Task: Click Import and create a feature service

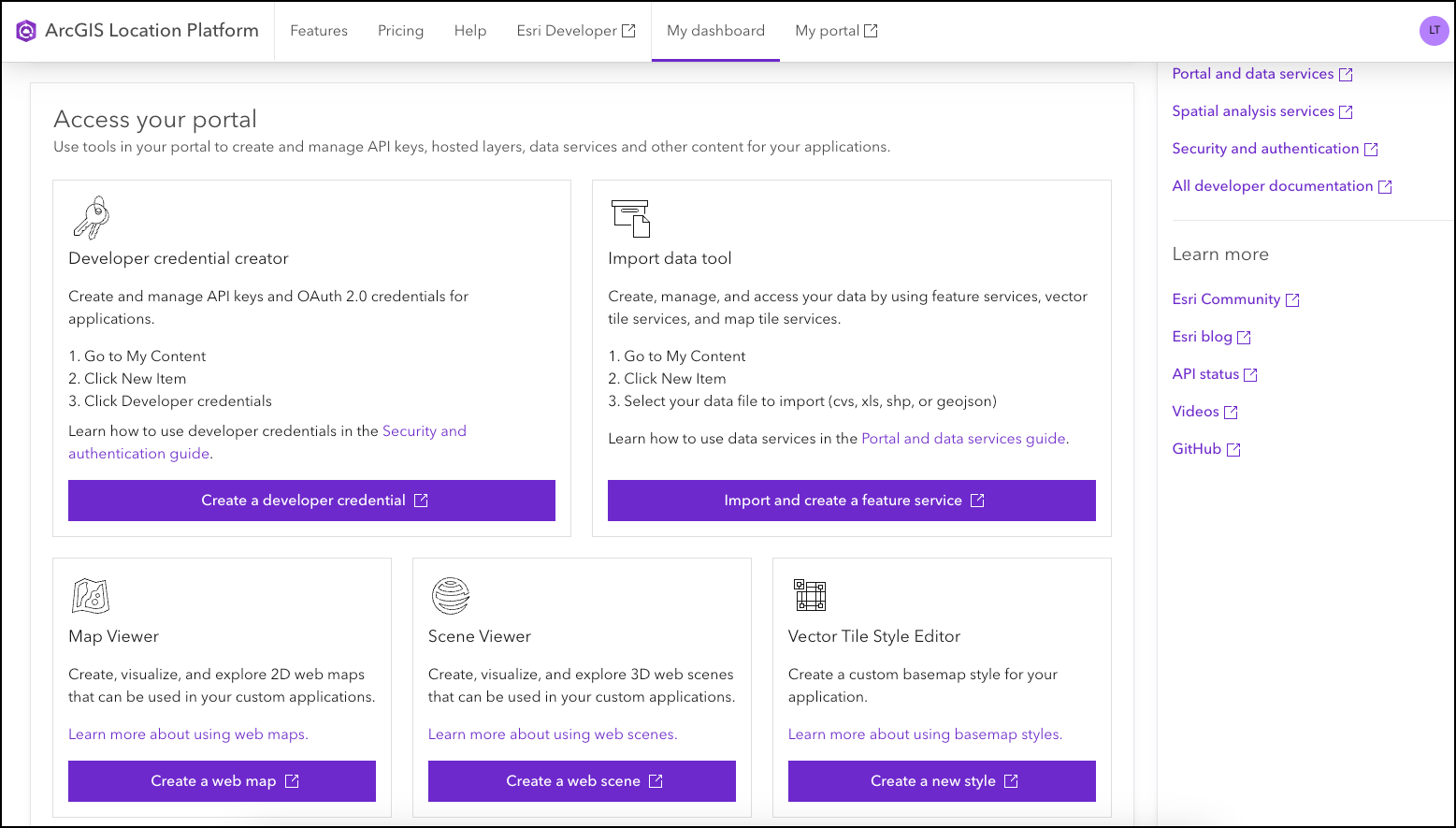Action: tap(851, 500)
